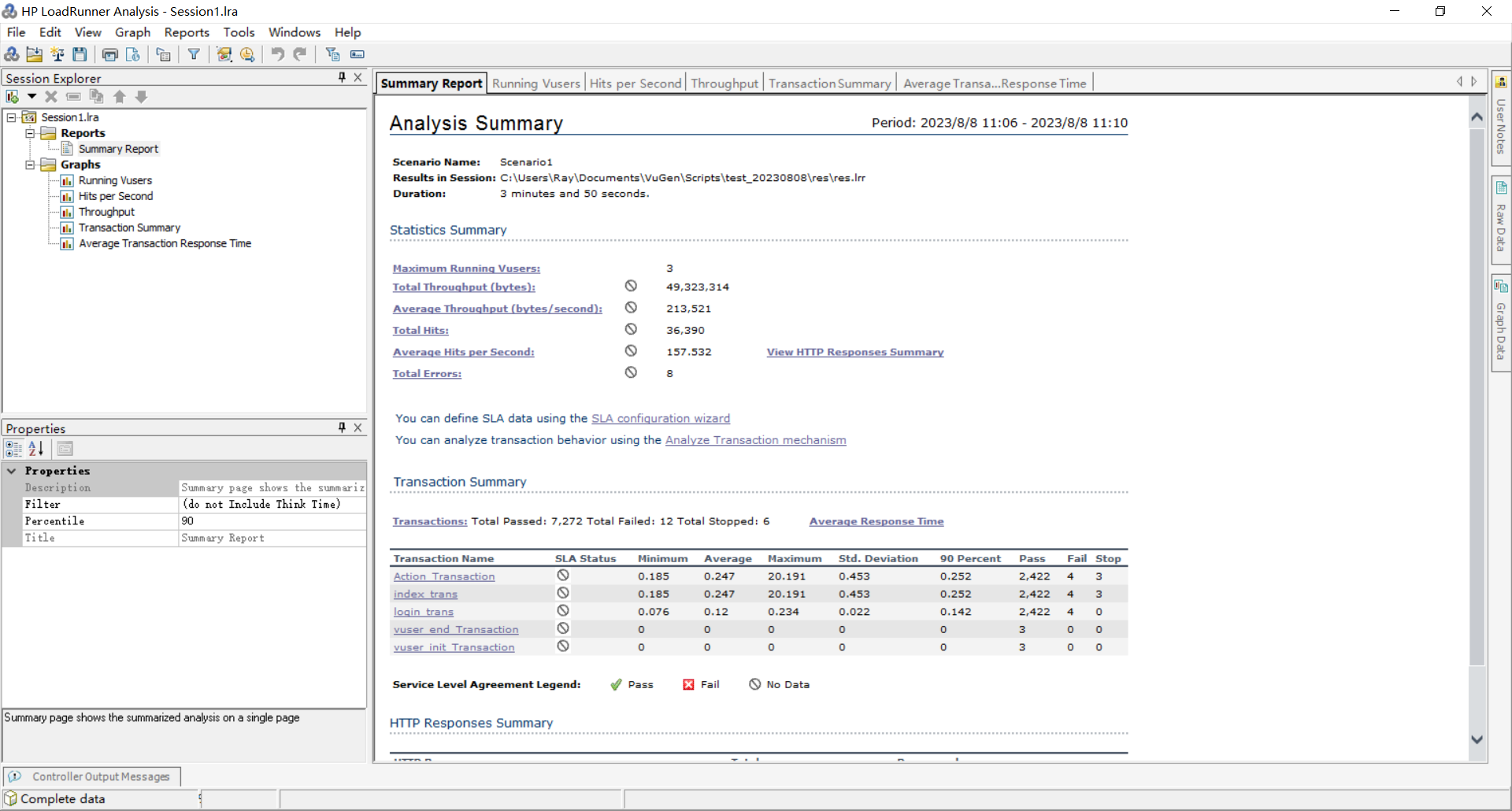This screenshot has height=811, width=1512.
Task: Click the report document with globe icon
Action: pos(133,54)
